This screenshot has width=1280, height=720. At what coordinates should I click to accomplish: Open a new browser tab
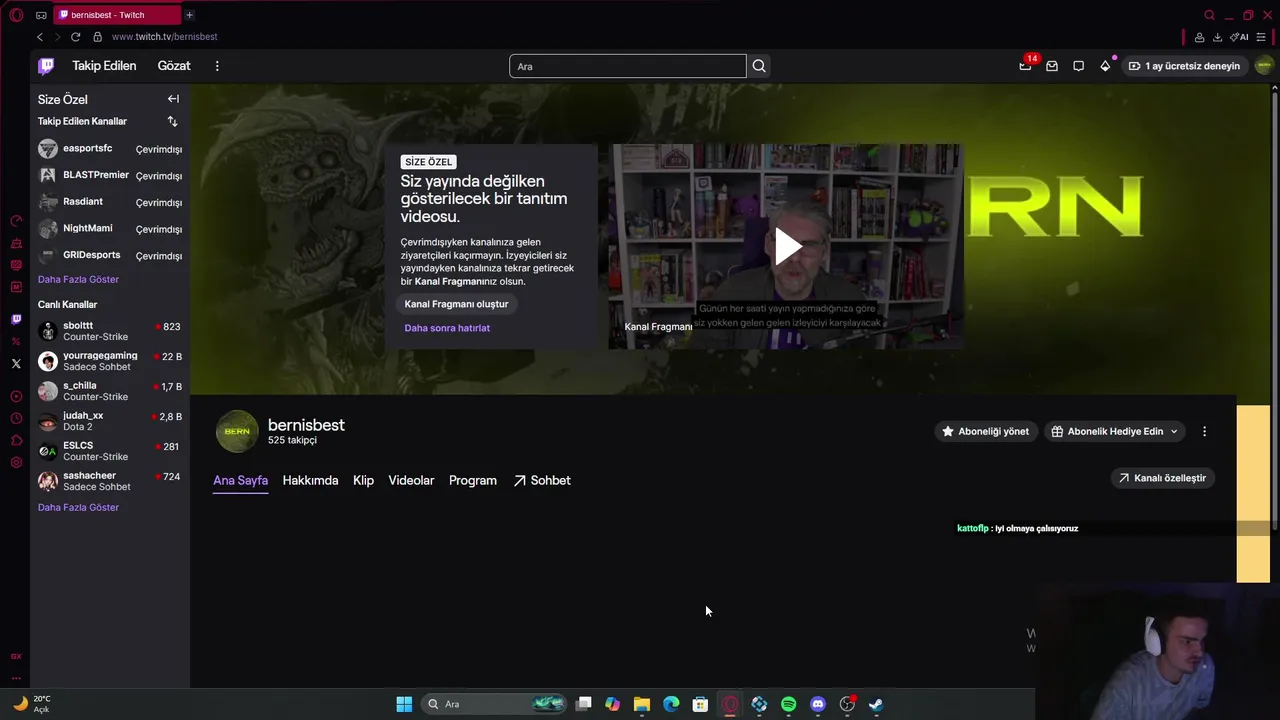point(189,15)
